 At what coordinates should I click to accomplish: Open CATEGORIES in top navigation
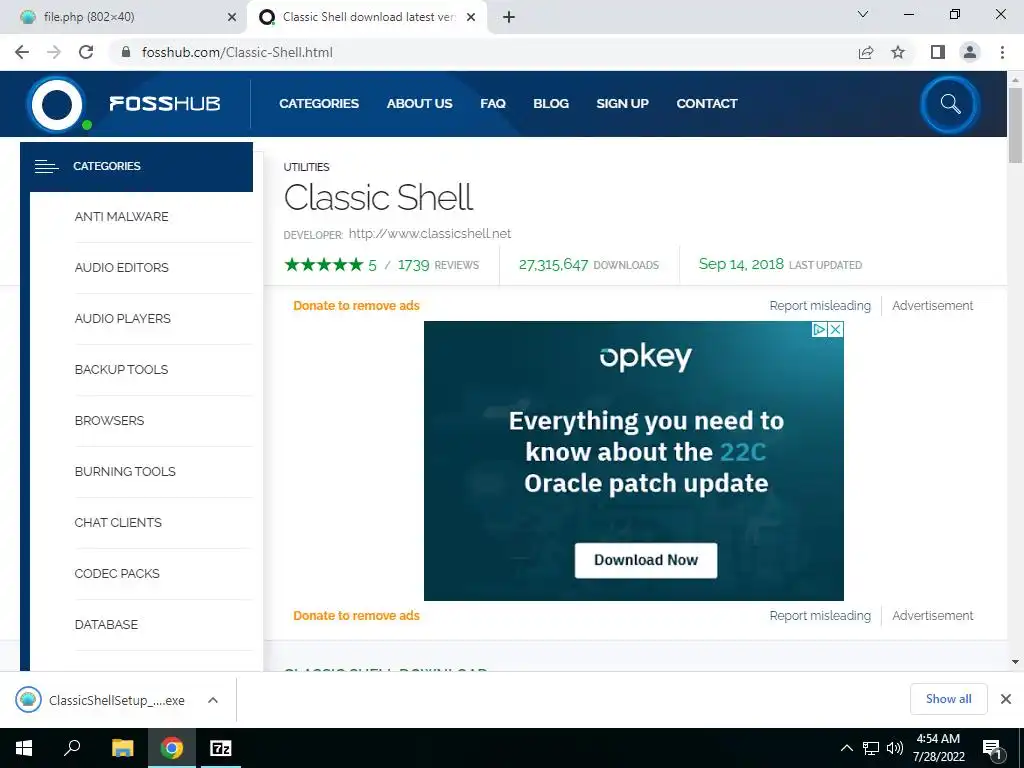pyautogui.click(x=319, y=103)
